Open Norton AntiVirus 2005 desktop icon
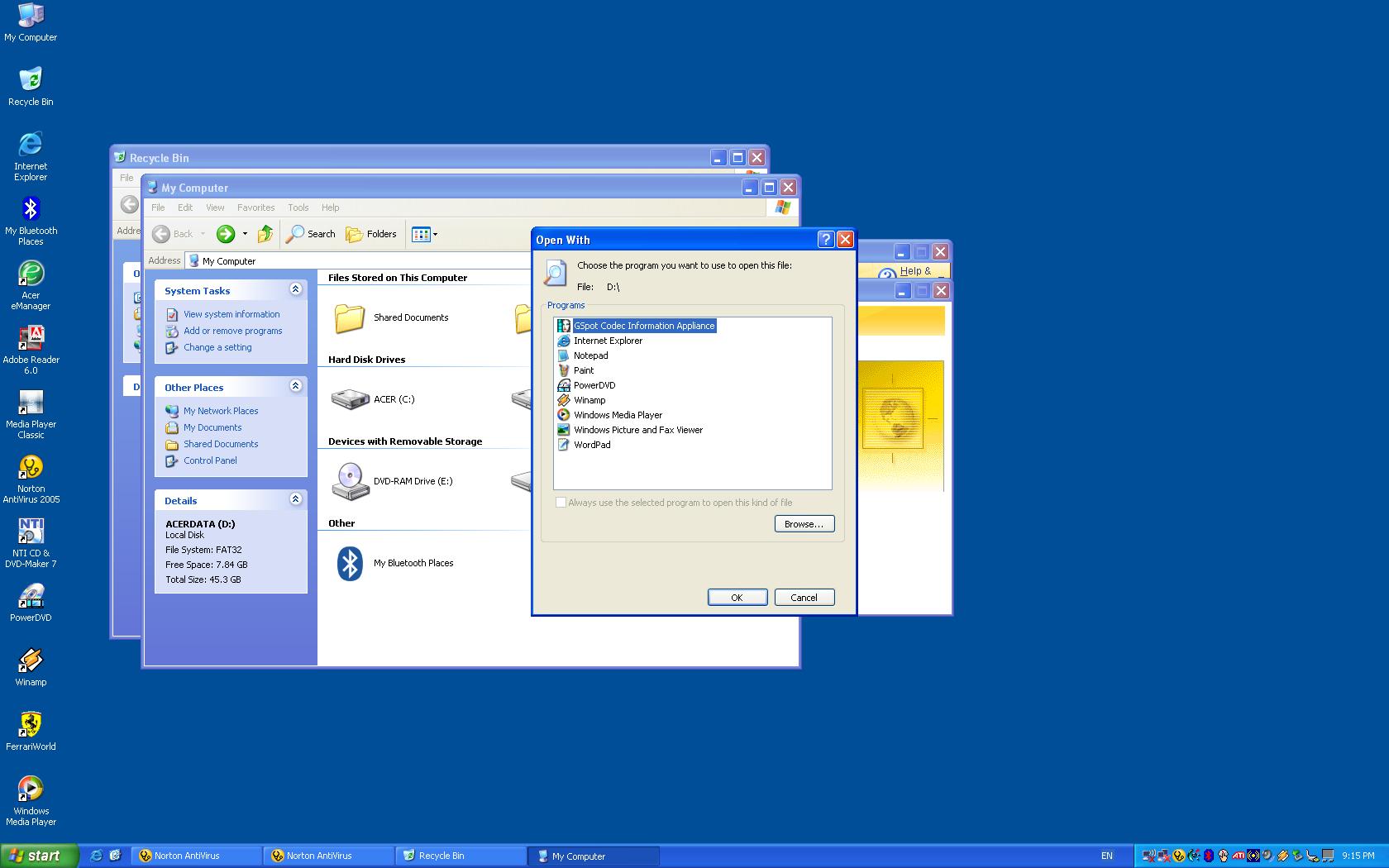Viewport: 1389px width, 868px height. (x=31, y=479)
